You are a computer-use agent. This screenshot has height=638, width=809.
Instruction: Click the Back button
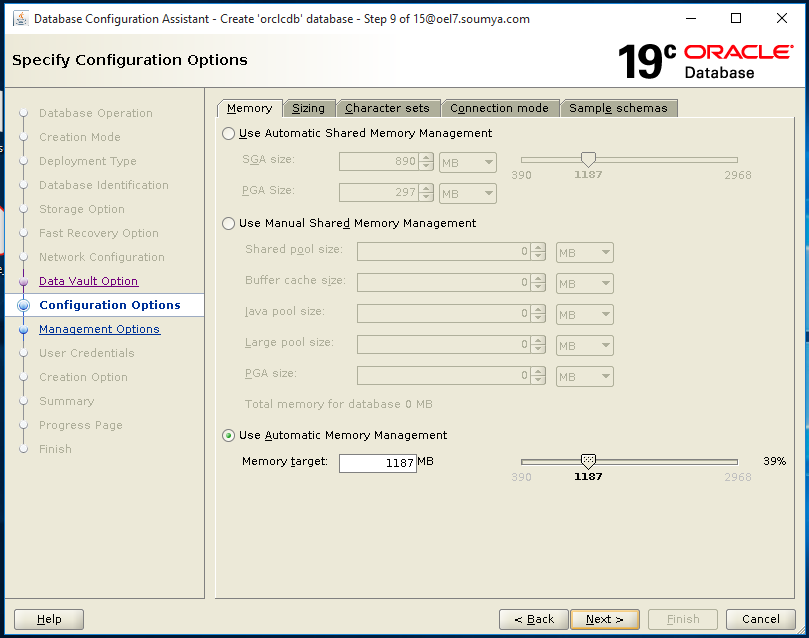(x=534, y=619)
